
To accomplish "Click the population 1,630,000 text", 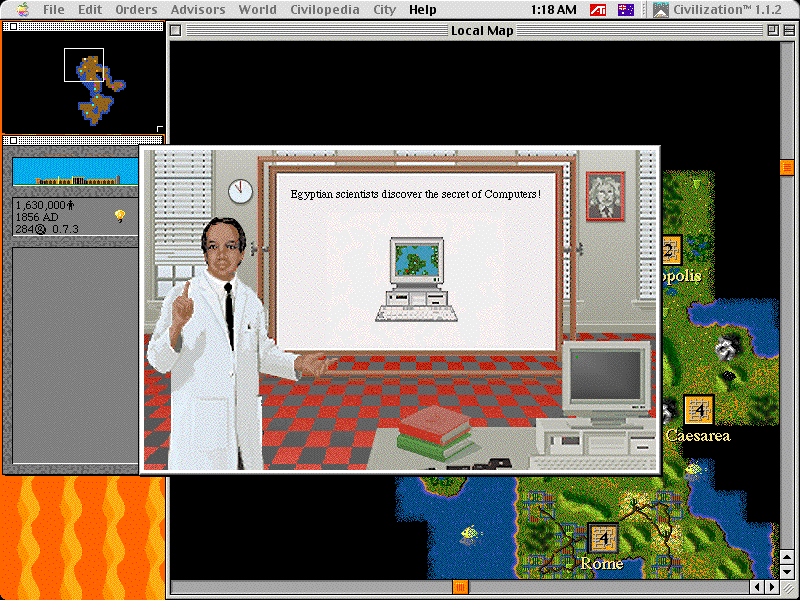I will pos(45,205).
